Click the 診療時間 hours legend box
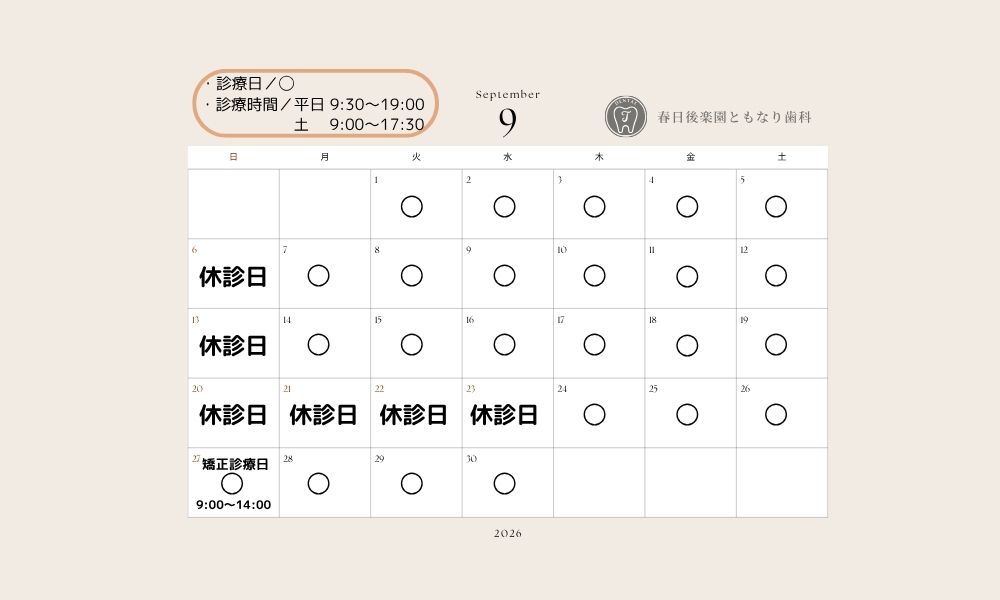The height and width of the screenshot is (600, 1000). [x=315, y=103]
